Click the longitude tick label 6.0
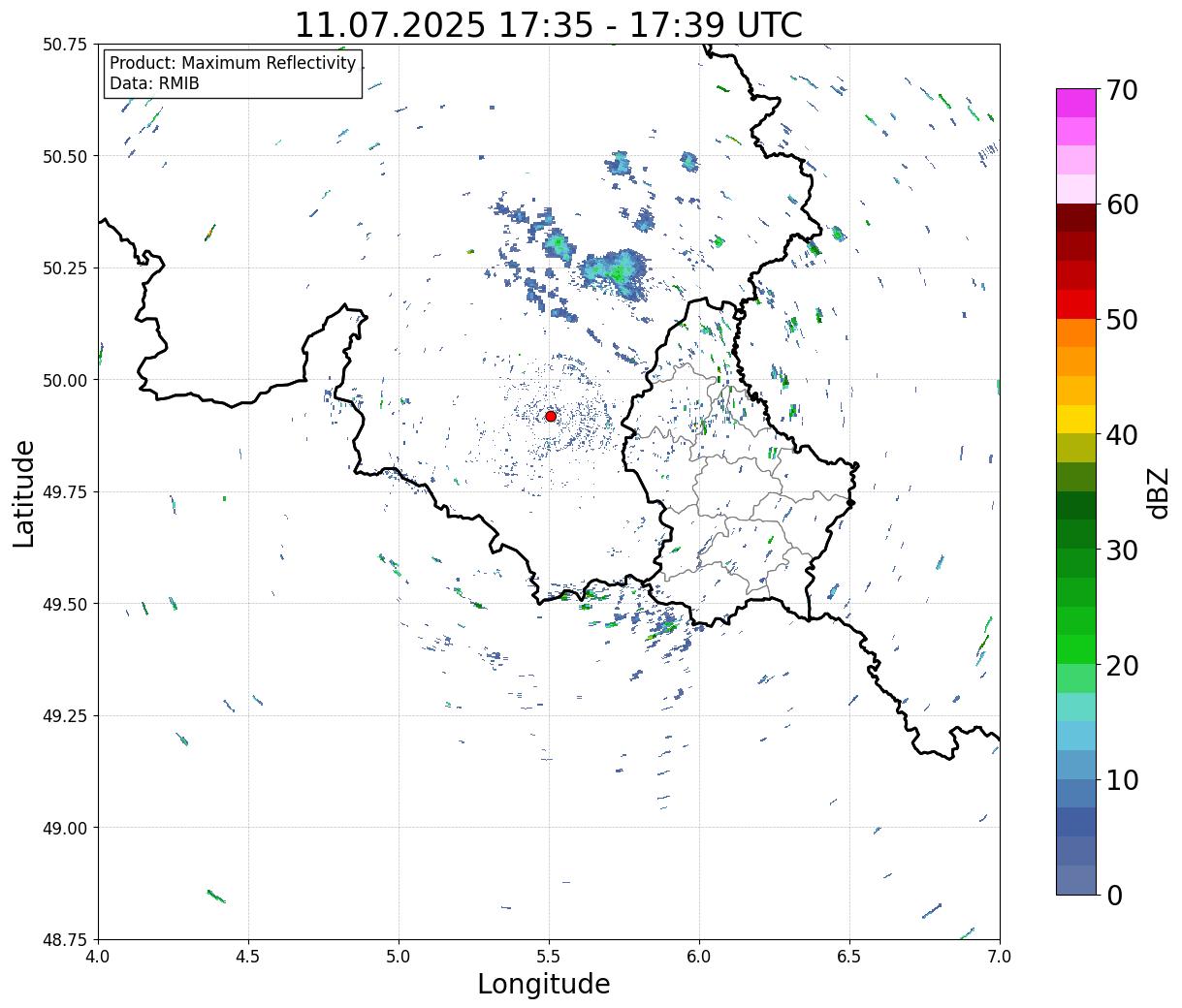The width and height of the screenshot is (1182, 1008). tap(699, 956)
